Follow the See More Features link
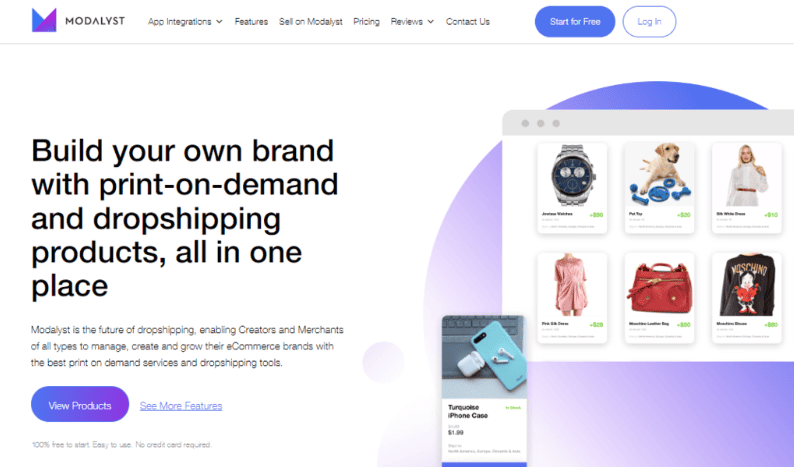 click(181, 406)
